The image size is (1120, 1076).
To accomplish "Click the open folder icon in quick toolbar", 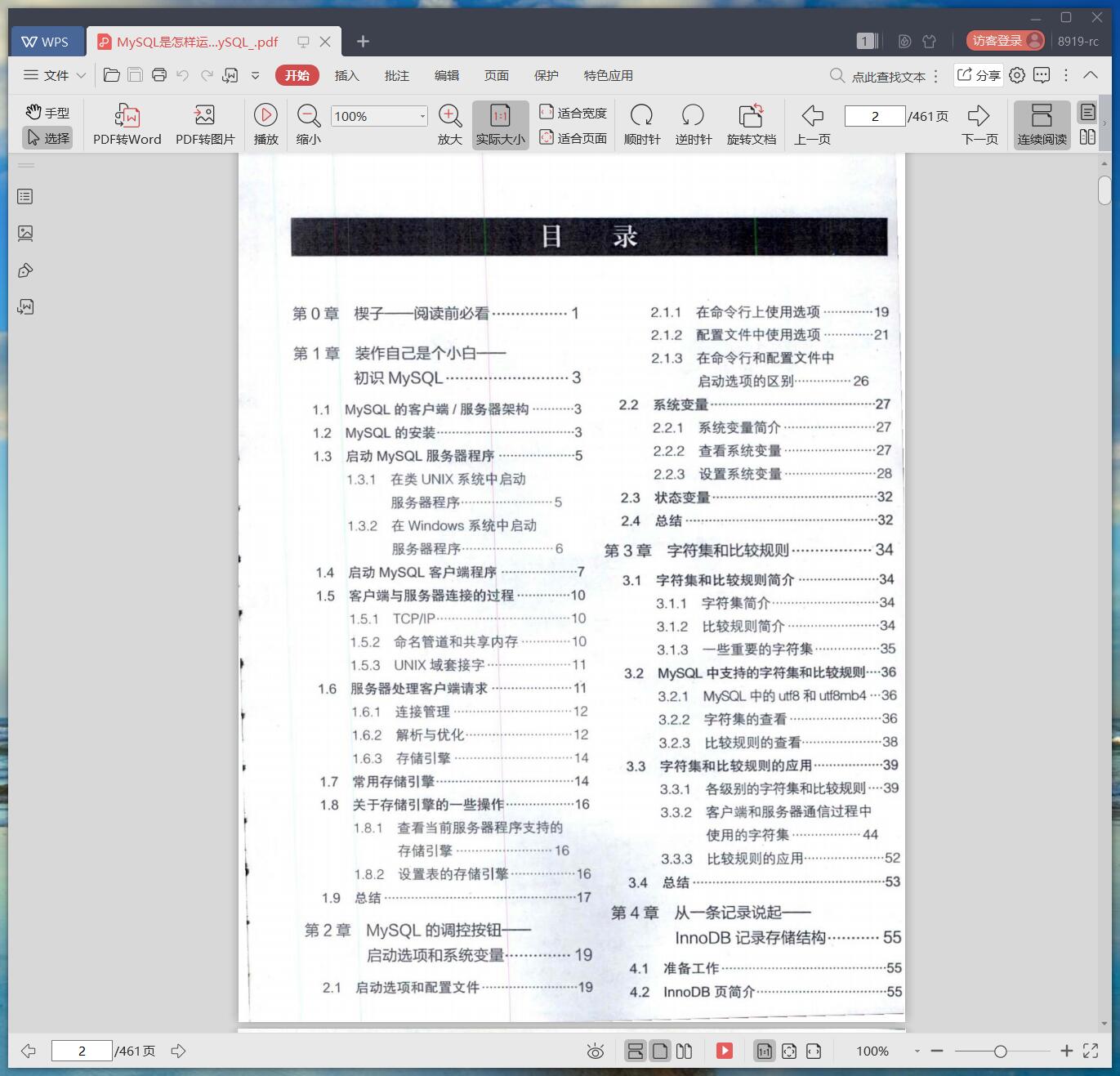I will point(112,75).
